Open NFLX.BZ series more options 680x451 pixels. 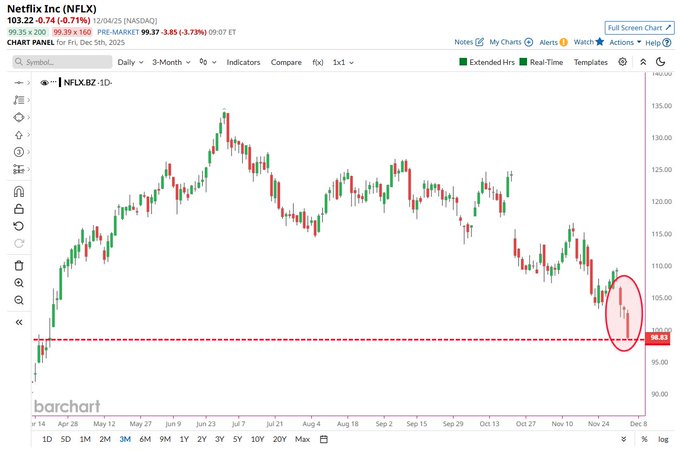click(53, 82)
